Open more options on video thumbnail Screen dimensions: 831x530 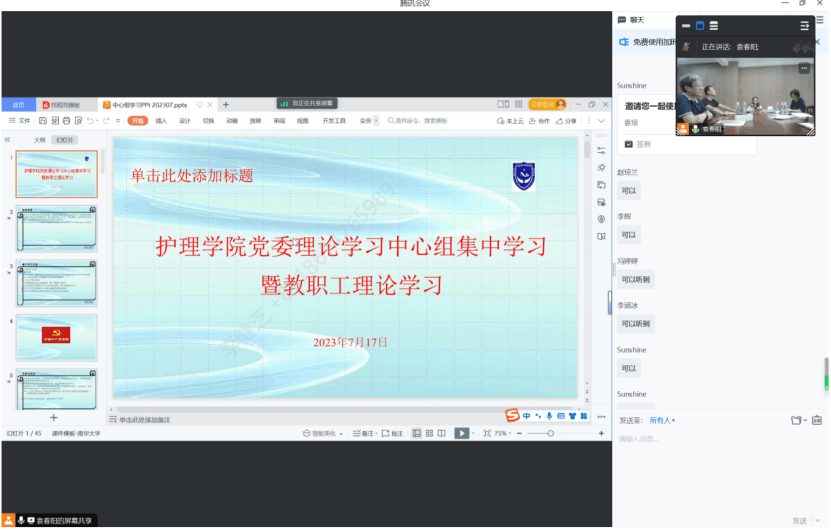tap(804, 68)
